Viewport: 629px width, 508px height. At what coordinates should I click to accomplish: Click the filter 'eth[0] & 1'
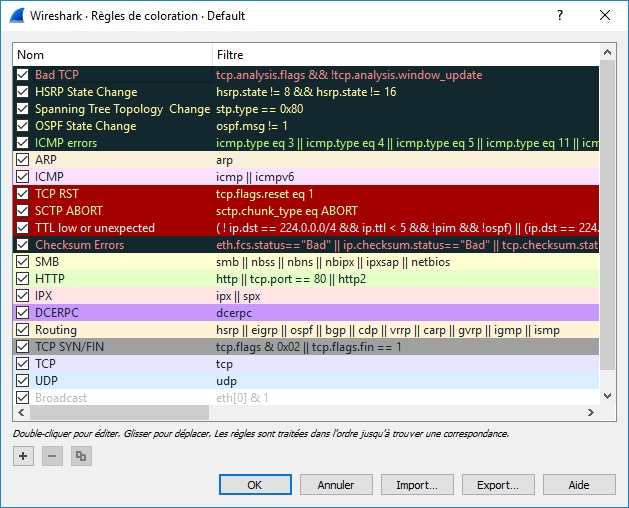pos(242,398)
